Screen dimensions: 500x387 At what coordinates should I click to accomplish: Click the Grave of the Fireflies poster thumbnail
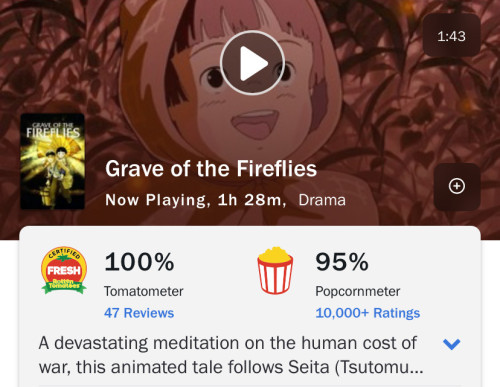tap(52, 162)
